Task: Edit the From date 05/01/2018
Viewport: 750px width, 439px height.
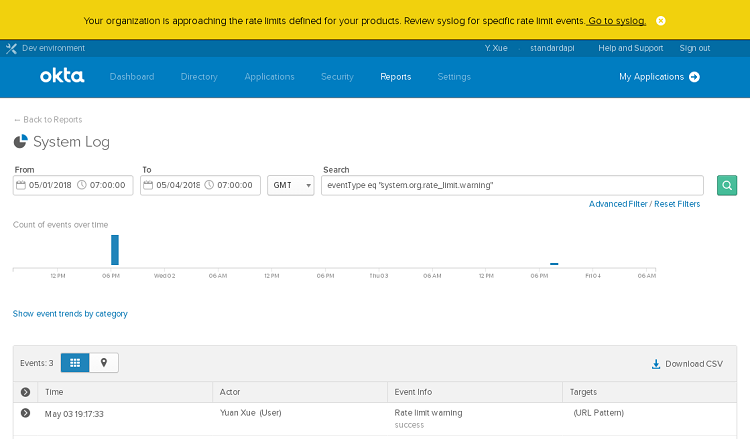Action: pos(50,185)
